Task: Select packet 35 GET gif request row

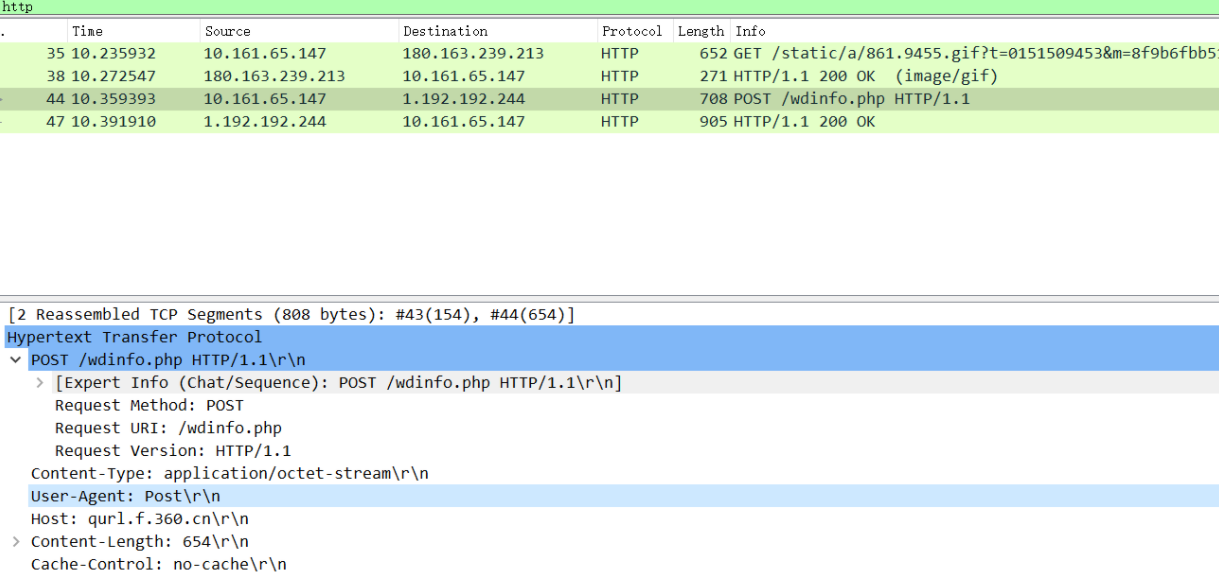Action: (x=609, y=53)
